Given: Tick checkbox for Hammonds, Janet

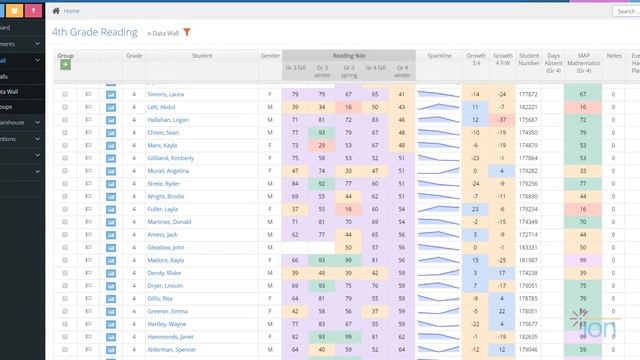Looking at the screenshot, I should [65, 337].
